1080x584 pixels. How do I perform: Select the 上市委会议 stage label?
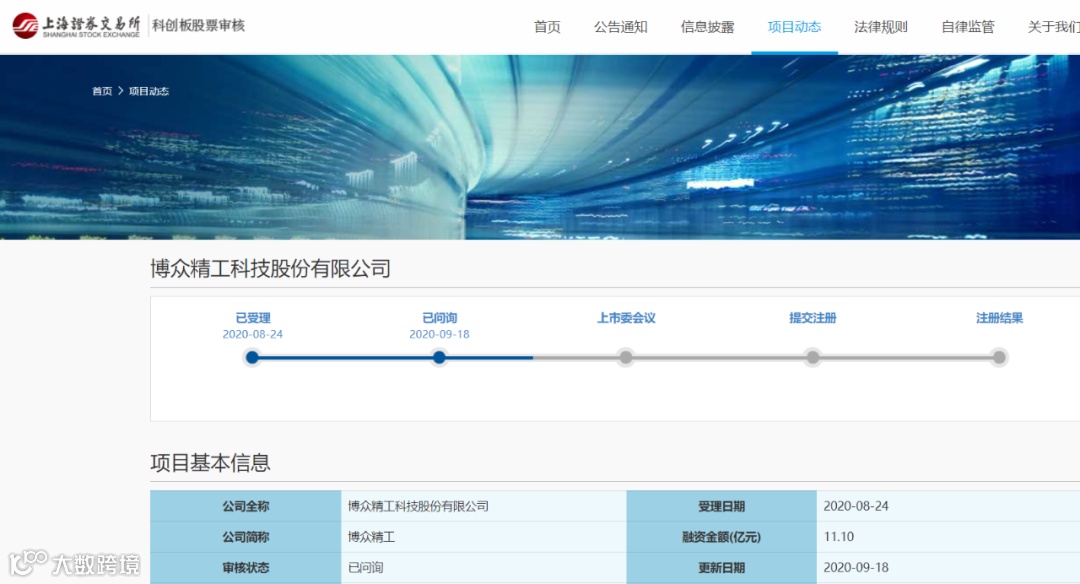[626, 318]
